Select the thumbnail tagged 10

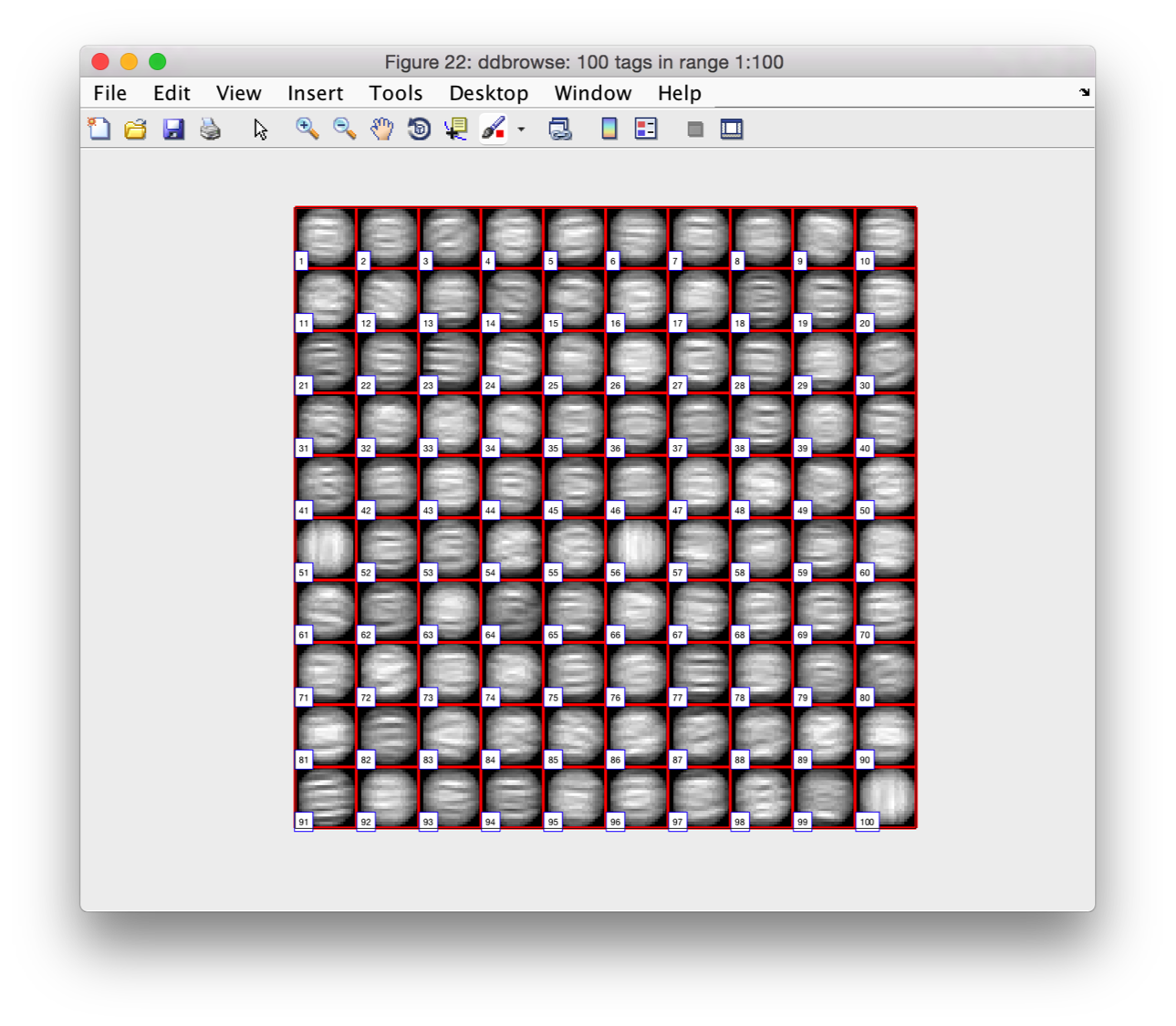point(886,238)
